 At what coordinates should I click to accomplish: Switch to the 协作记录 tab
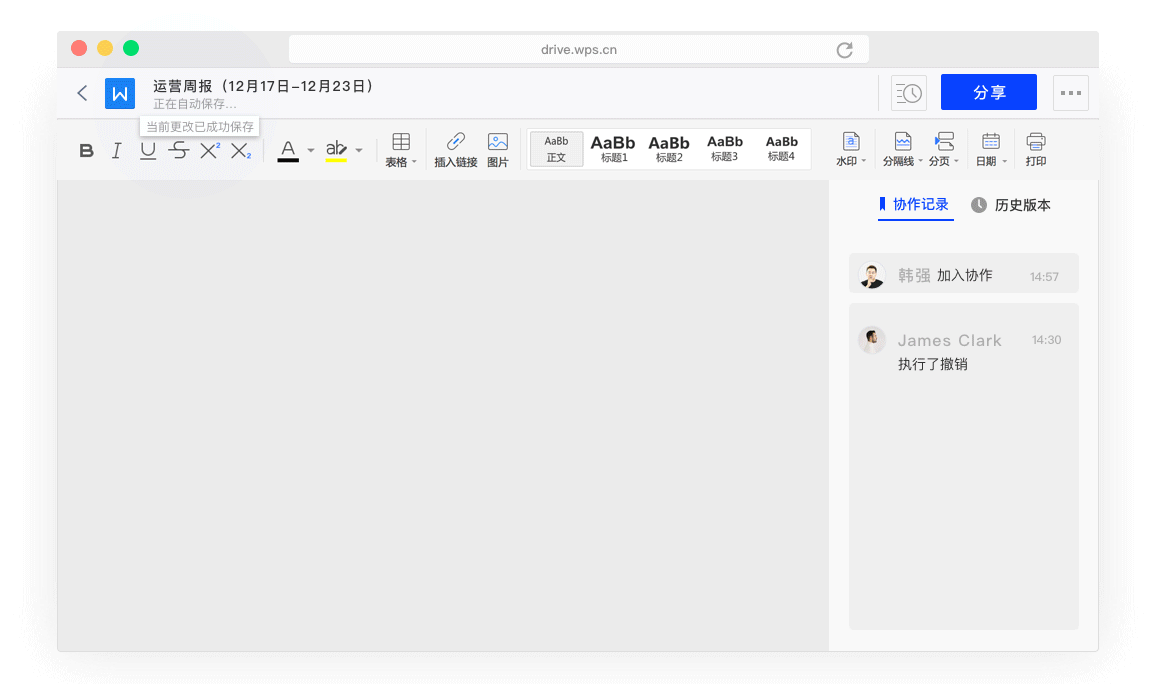tap(915, 205)
